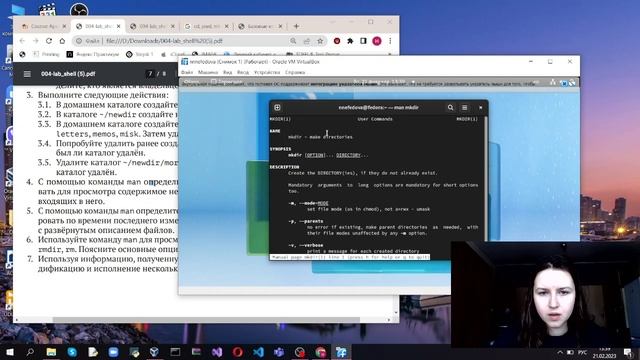Open VirtualBox Ввод menu
The height and width of the screenshot is (360, 640).
point(243,72)
